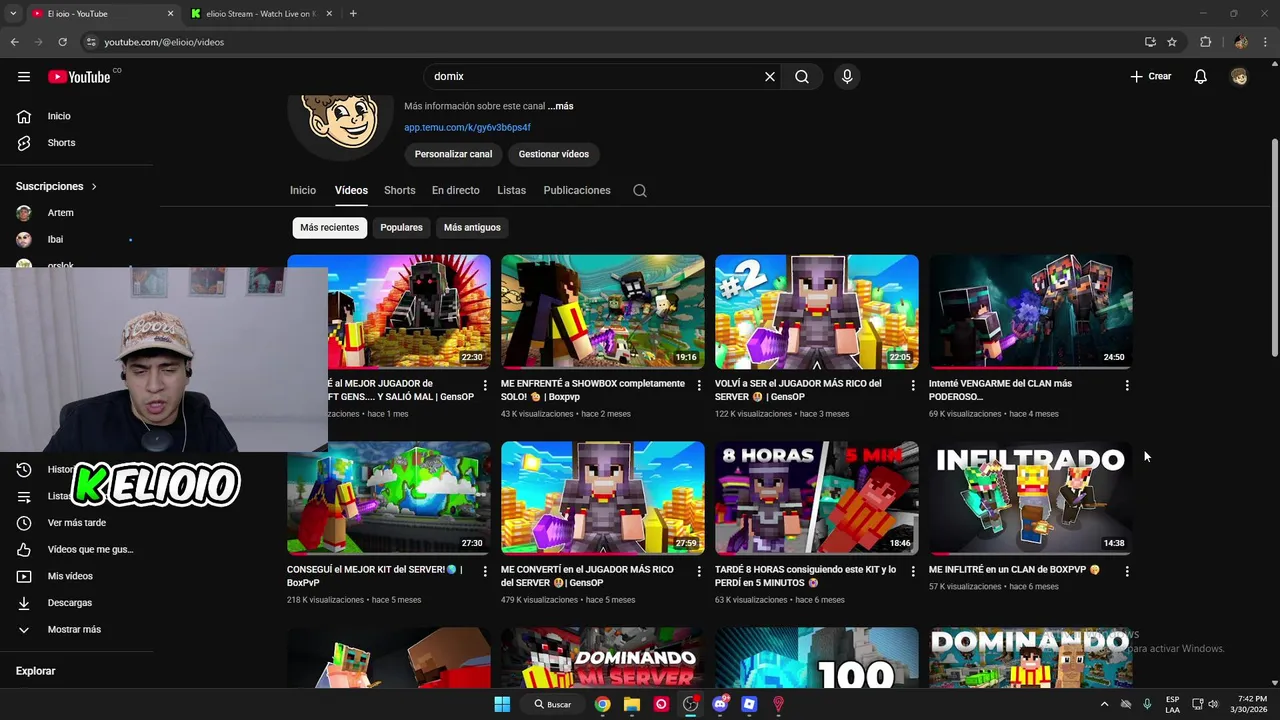Click Personalizar canal button
This screenshot has width=1280, height=720.
[453, 154]
